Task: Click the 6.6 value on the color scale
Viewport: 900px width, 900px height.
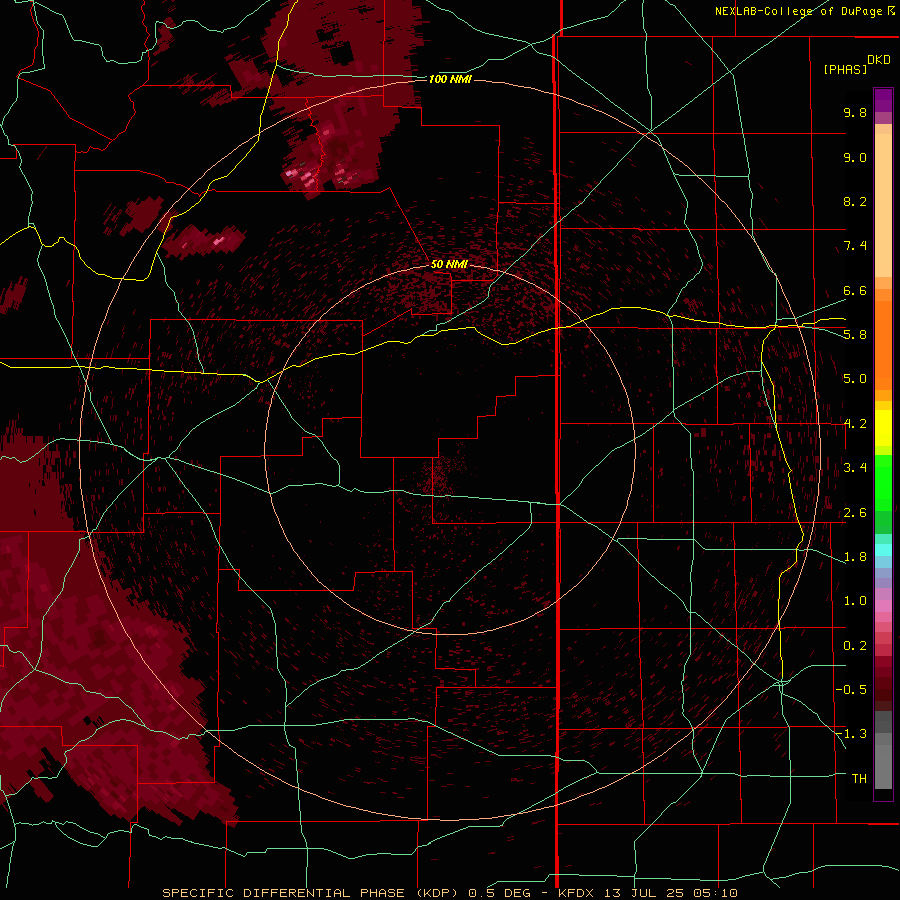Action: (x=855, y=290)
